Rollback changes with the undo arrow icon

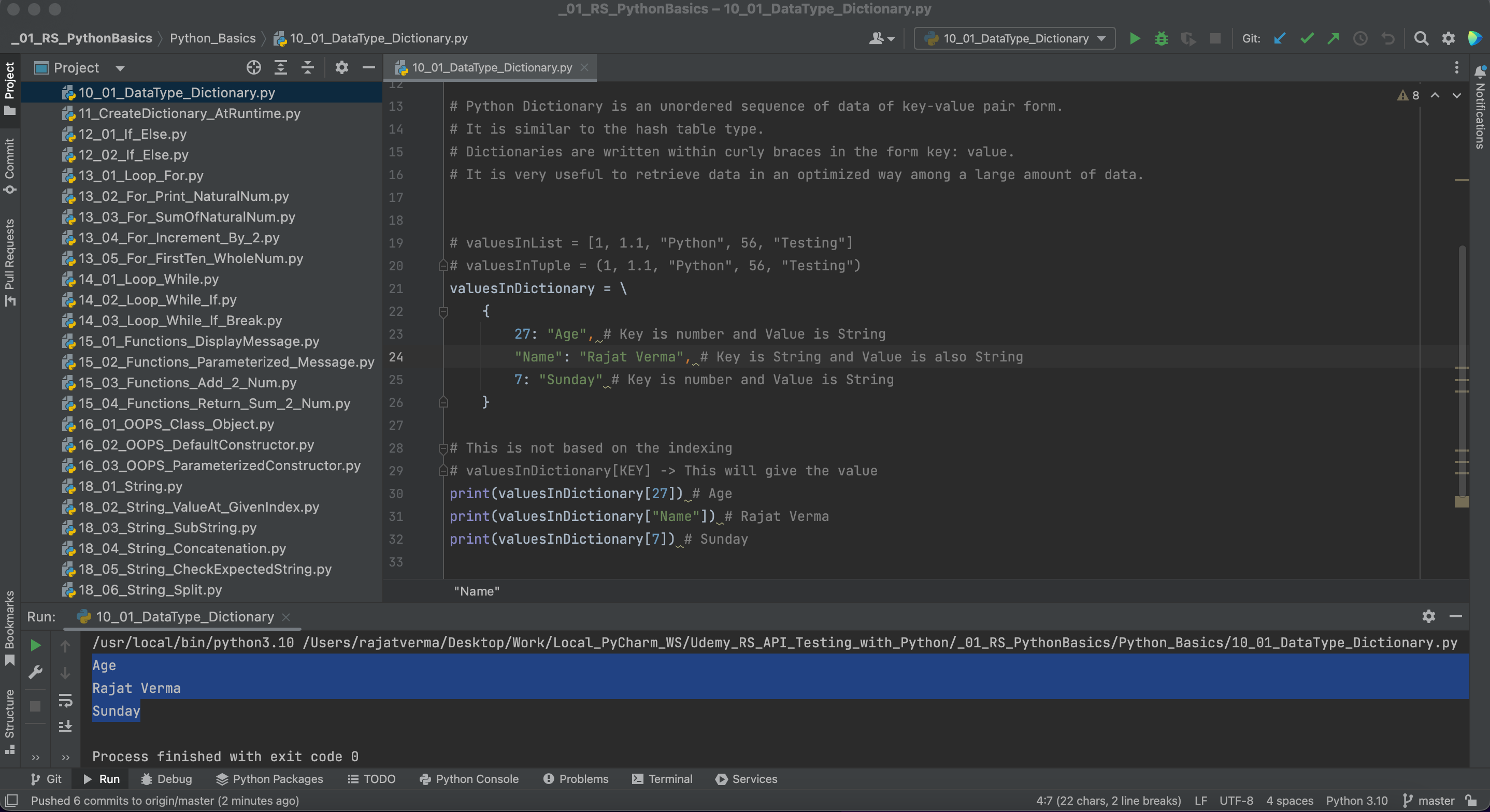pos(1387,39)
